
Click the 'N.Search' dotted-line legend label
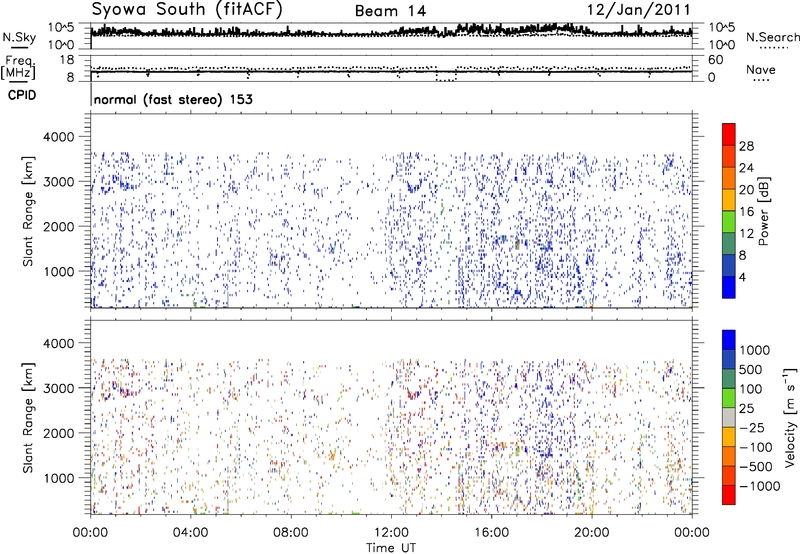pos(772,37)
